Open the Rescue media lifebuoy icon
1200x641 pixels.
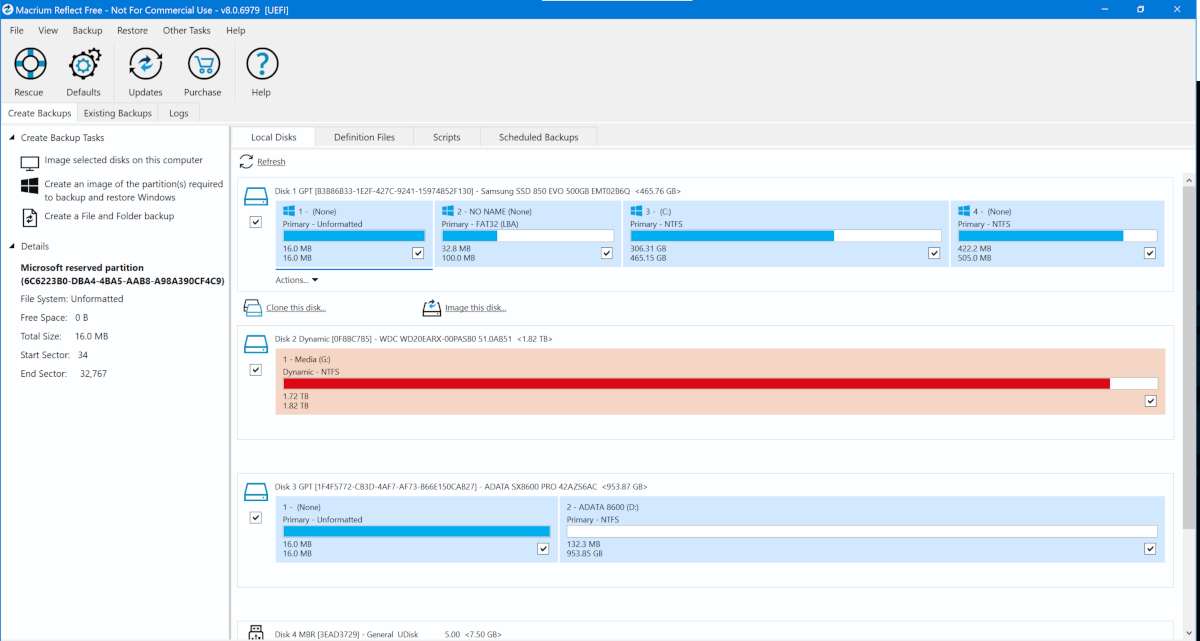(29, 65)
